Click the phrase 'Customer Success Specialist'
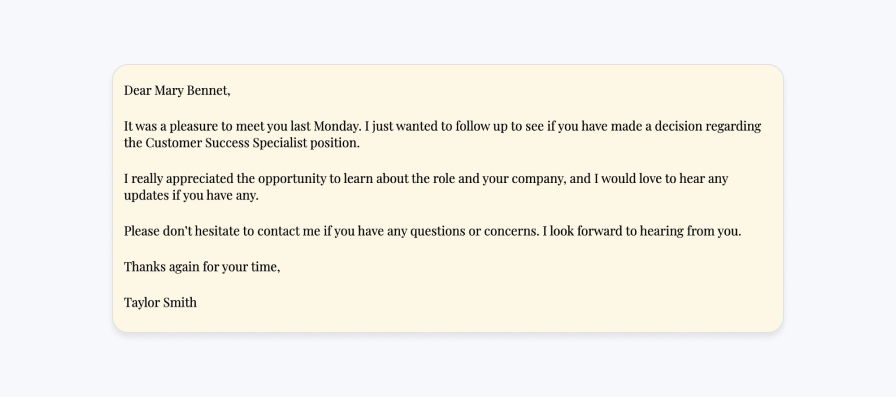 [226, 143]
